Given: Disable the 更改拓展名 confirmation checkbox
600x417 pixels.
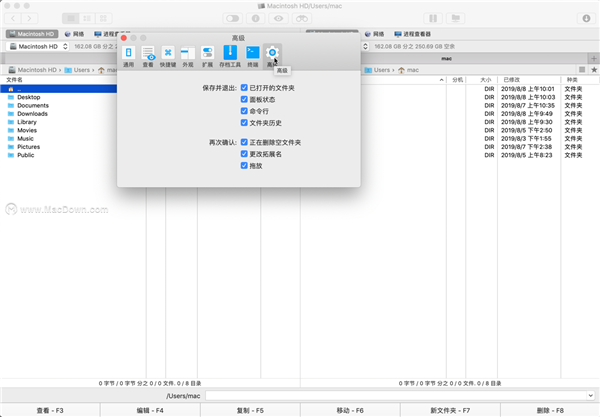Looking at the screenshot, I should (x=244, y=154).
